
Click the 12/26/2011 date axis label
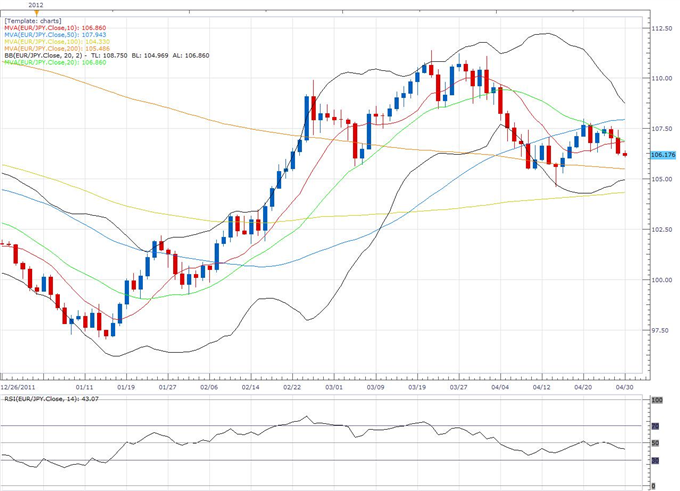tap(18, 387)
